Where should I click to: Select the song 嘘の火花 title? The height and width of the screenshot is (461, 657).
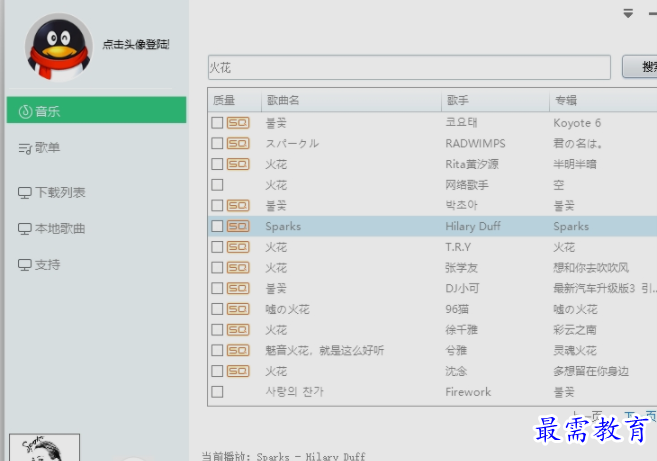click(287, 309)
